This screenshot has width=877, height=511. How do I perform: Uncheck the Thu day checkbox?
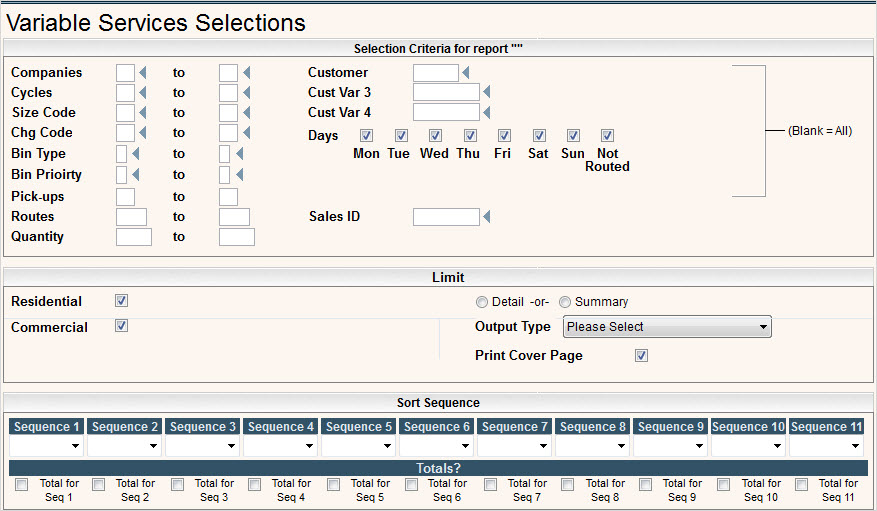point(470,135)
